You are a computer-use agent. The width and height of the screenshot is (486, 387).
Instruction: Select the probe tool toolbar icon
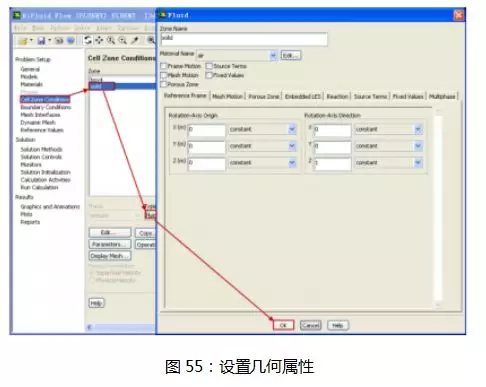point(135,40)
